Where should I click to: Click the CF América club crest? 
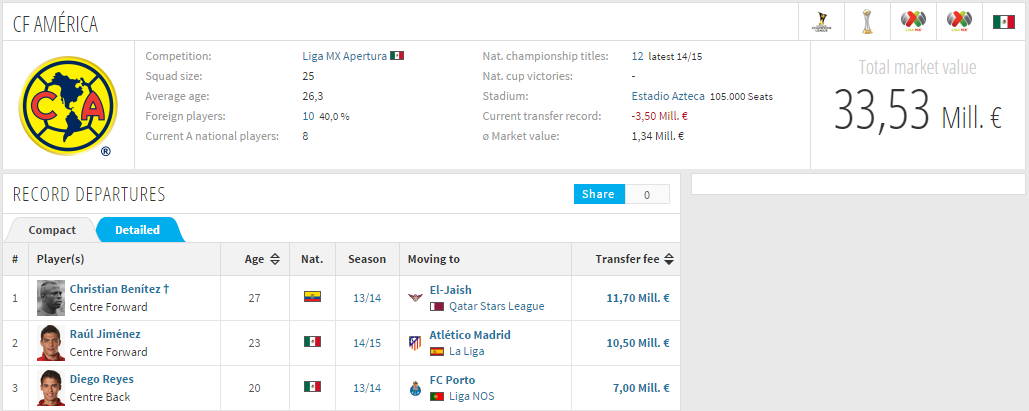[68, 106]
